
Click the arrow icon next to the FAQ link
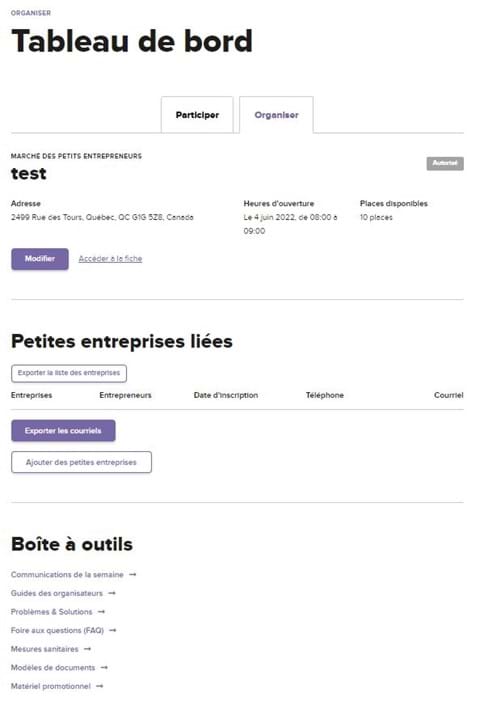click(113, 630)
